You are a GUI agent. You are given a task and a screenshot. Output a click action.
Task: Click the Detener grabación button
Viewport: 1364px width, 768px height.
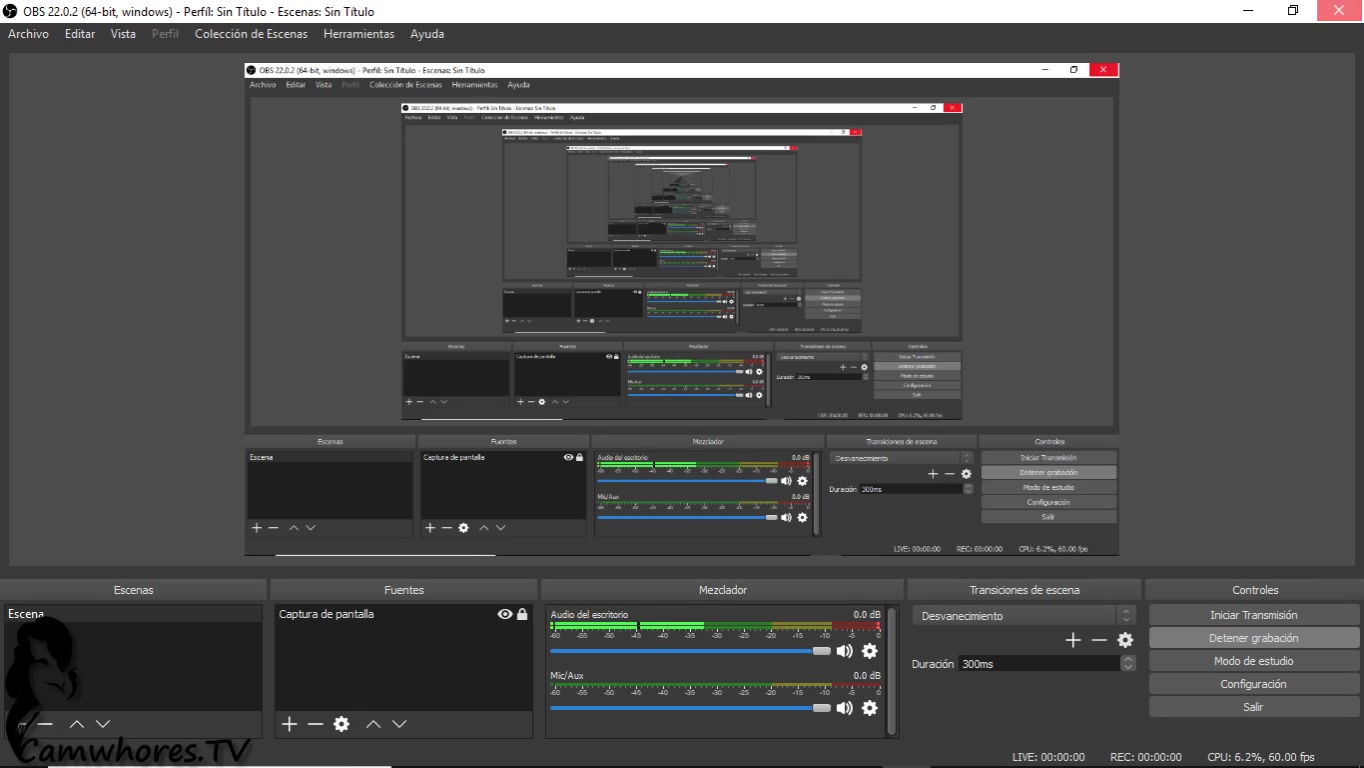click(x=1253, y=638)
